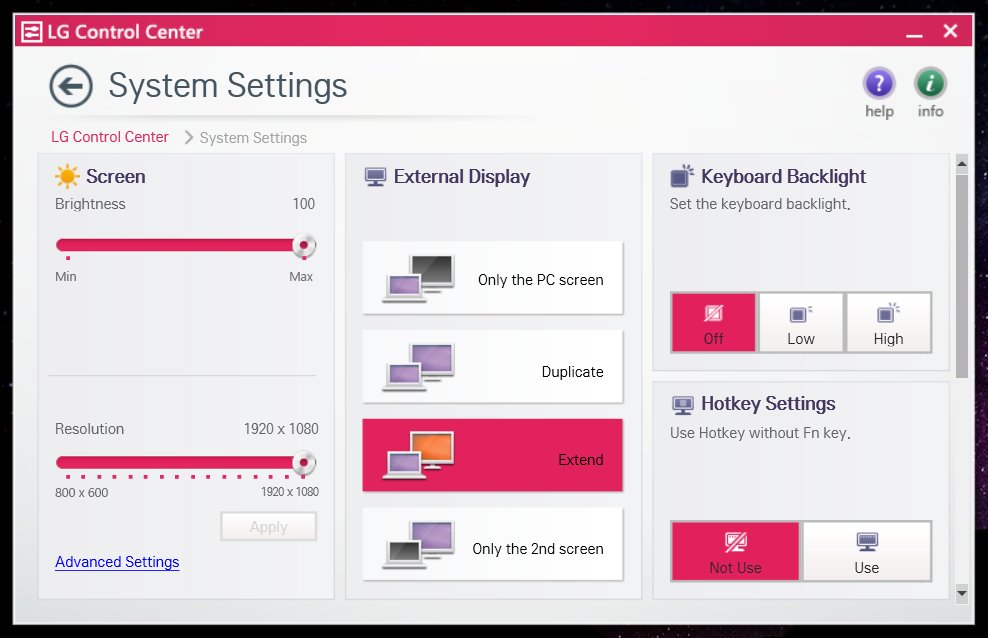Click LG Control Center breadcrumb link
The width and height of the screenshot is (988, 638).
click(110, 137)
